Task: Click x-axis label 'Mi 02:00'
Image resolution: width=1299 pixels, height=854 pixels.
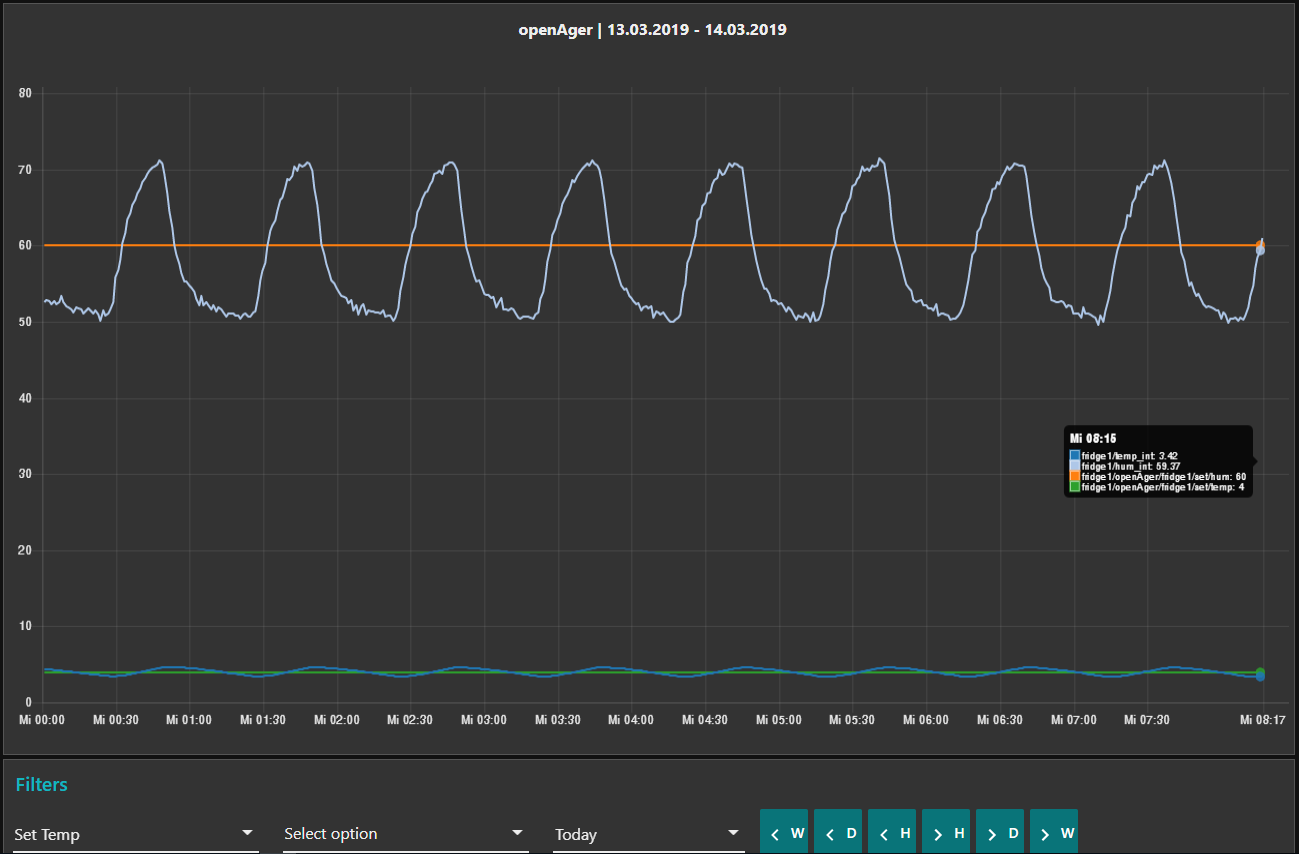Action: coord(337,719)
